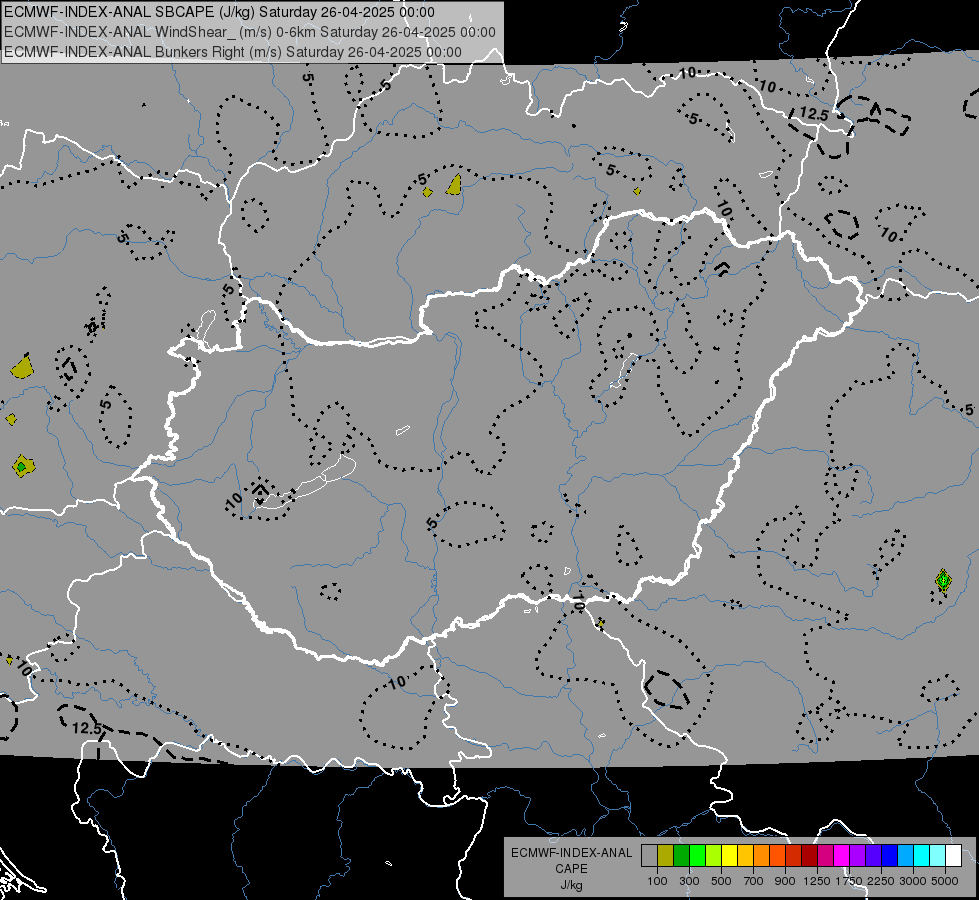Click the pure blue swatch after 2250

click(x=889, y=856)
